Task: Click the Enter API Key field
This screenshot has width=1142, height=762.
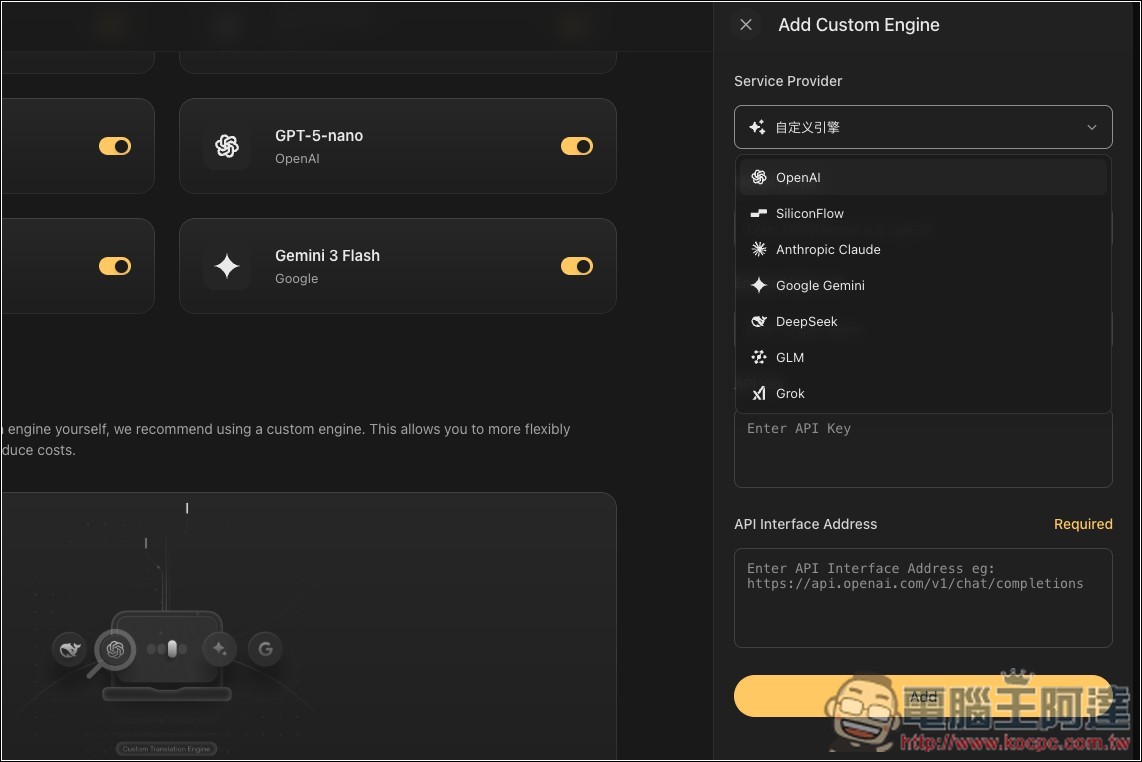Action: click(923, 449)
